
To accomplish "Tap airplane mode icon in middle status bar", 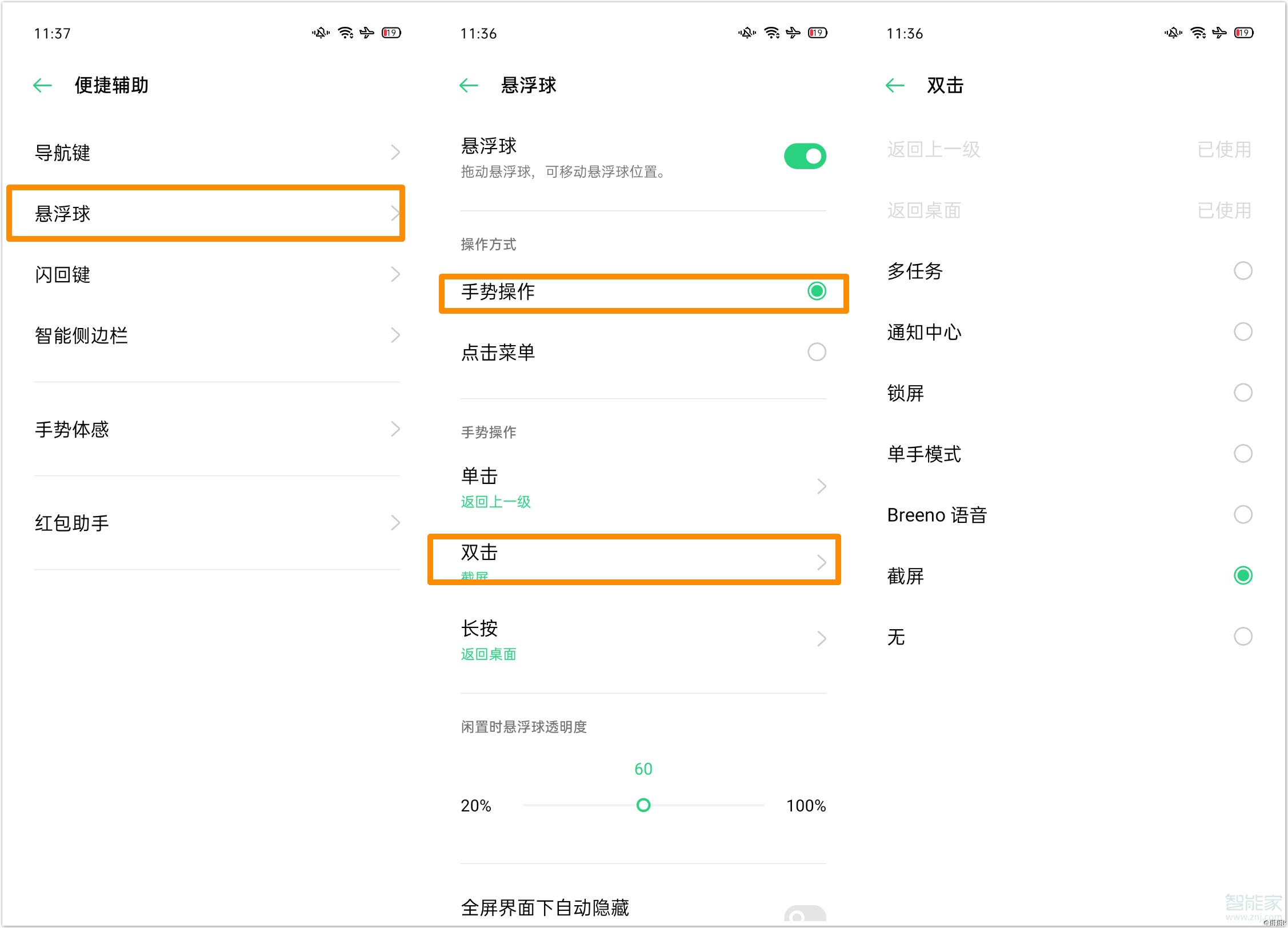I will tap(793, 33).
